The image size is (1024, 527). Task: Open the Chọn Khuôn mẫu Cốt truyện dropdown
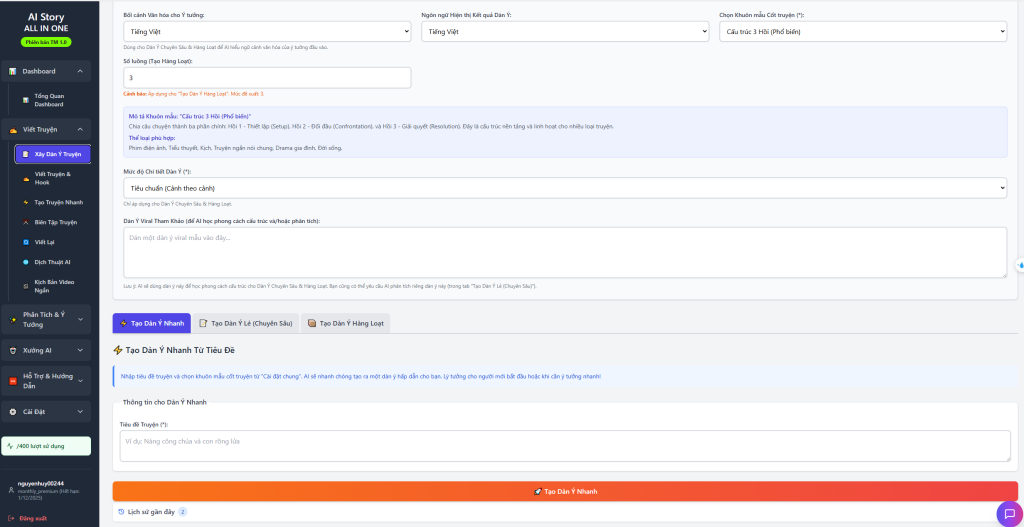(862, 32)
